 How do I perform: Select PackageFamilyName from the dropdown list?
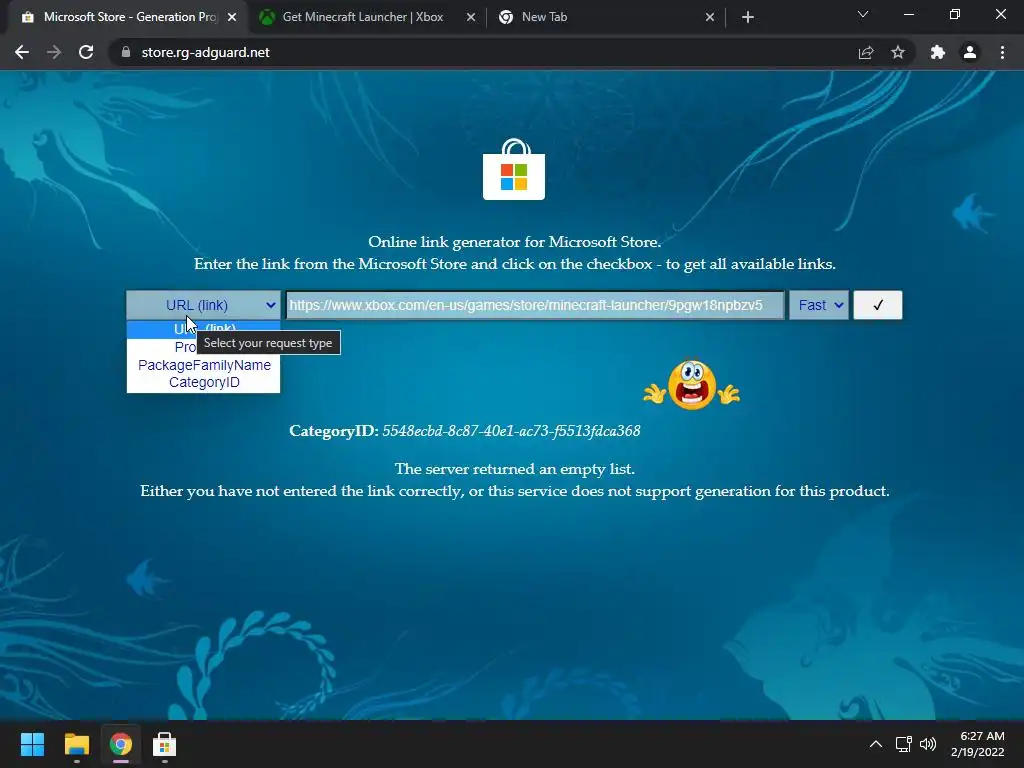point(204,365)
